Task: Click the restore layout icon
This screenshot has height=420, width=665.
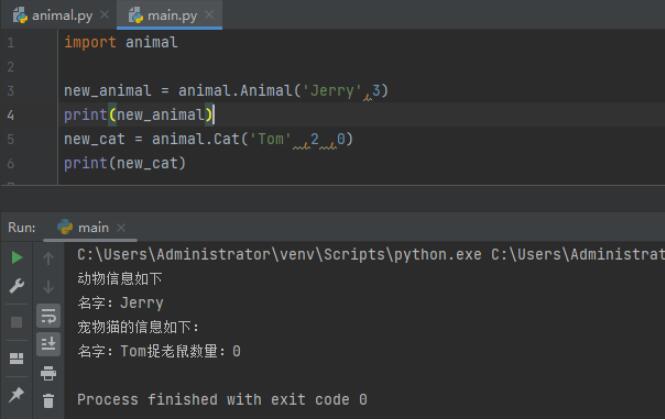Action: coord(17,358)
